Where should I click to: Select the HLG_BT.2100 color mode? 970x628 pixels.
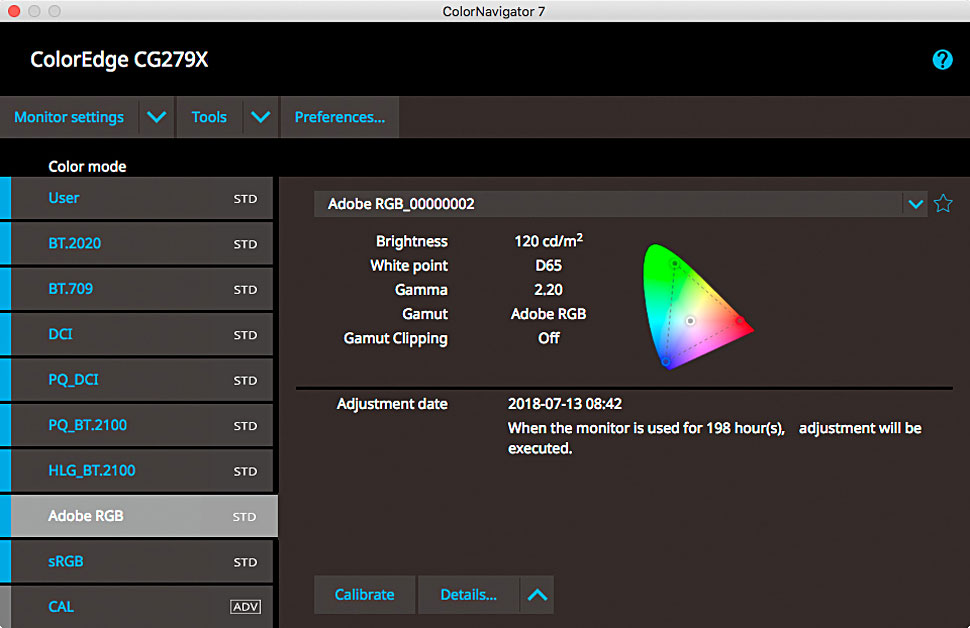(137, 471)
